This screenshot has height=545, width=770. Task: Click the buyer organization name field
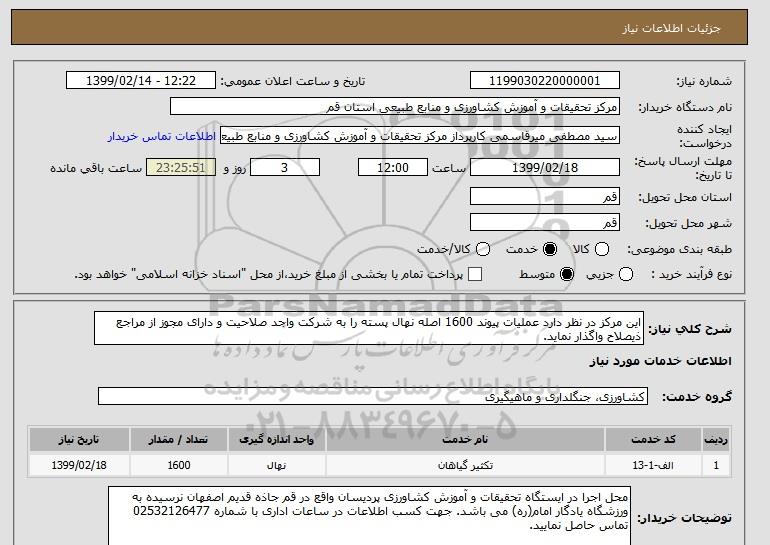[x=395, y=107]
